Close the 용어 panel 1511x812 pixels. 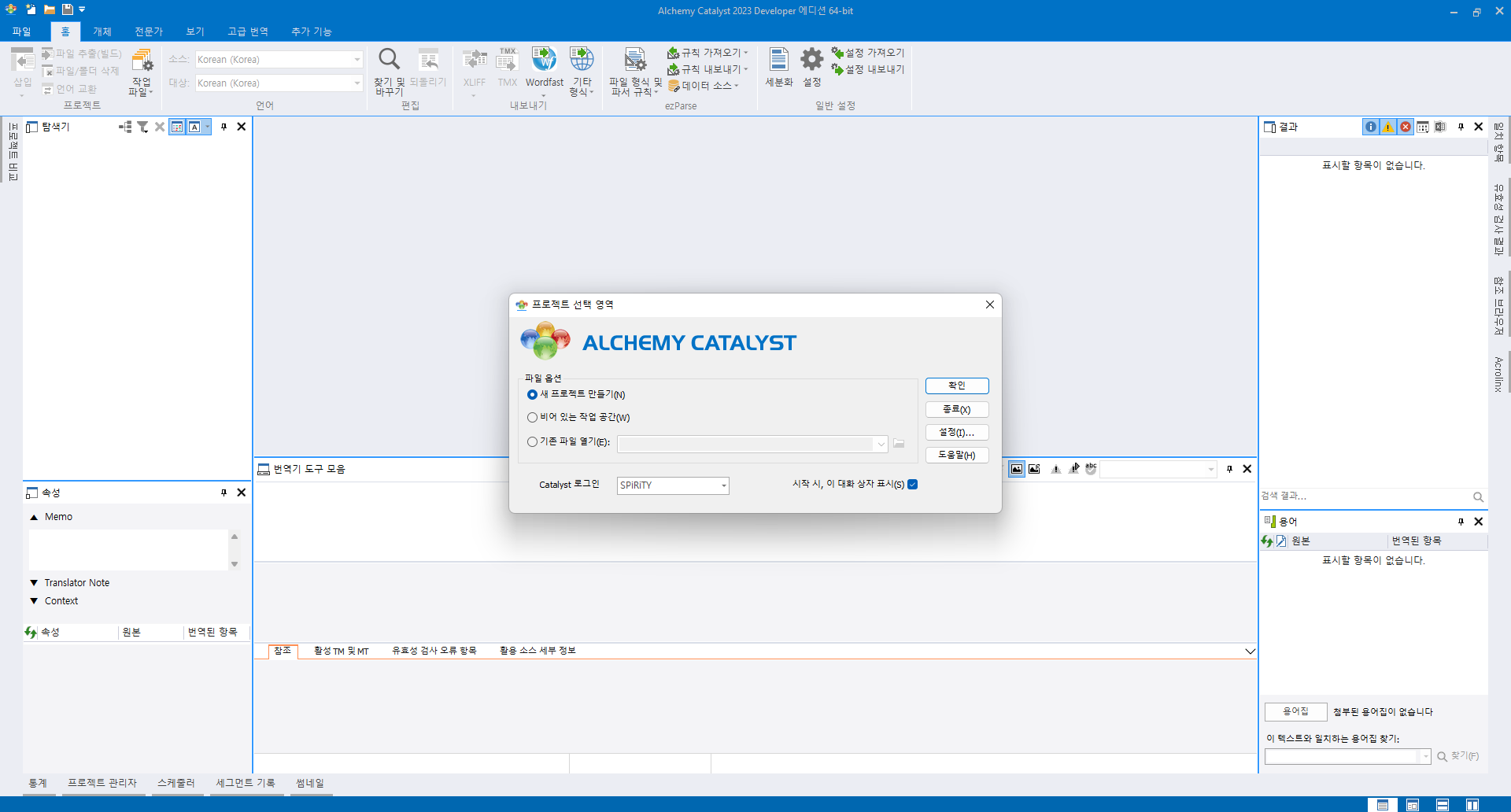1479,522
